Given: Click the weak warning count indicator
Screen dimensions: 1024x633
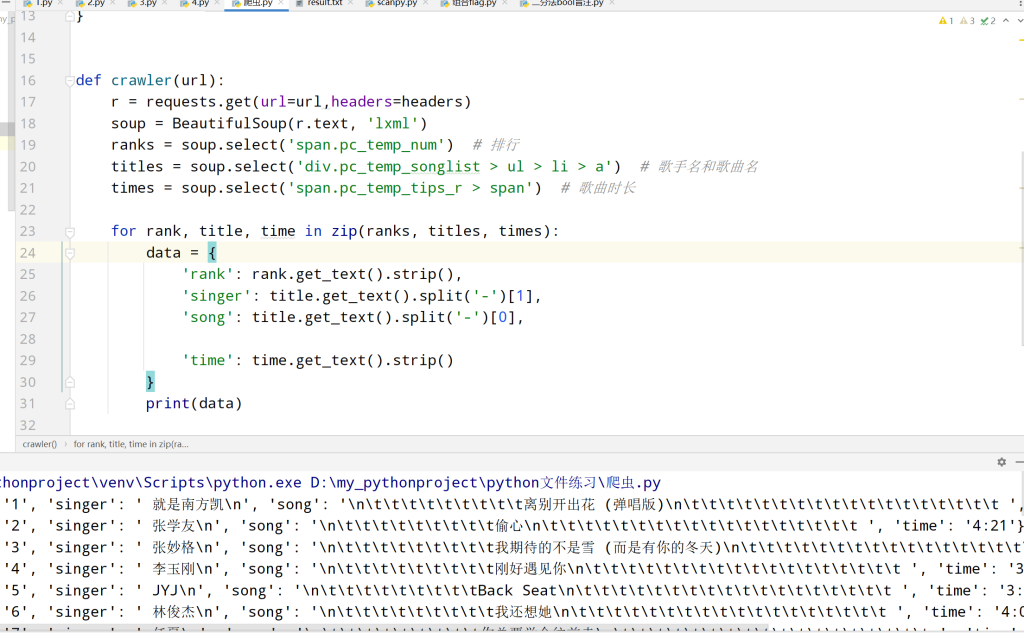Looking at the screenshot, I should tap(966, 20).
